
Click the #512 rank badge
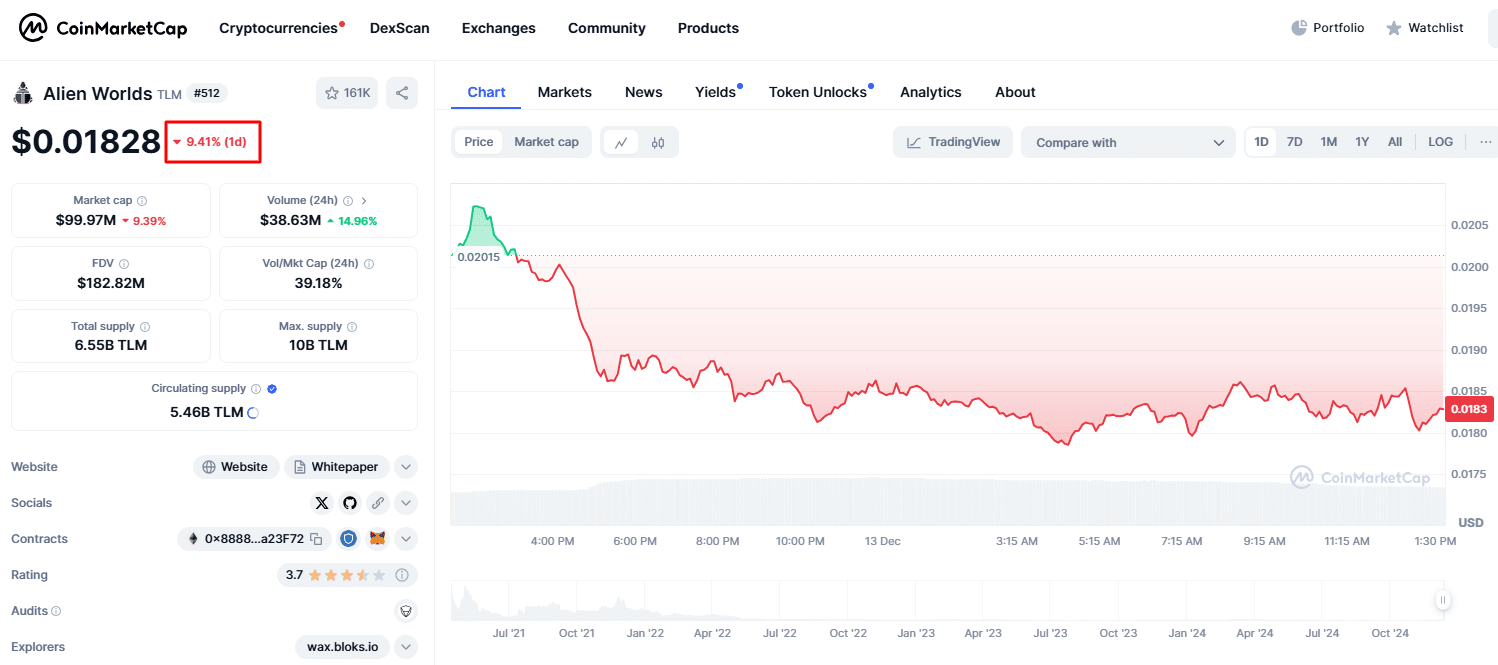point(207,93)
